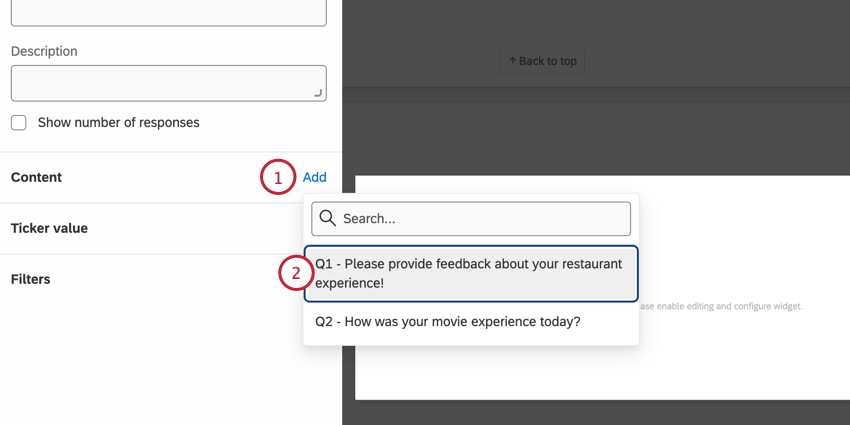Click the enable editing and configure widget text
The image size is (850, 425).
pos(720,306)
